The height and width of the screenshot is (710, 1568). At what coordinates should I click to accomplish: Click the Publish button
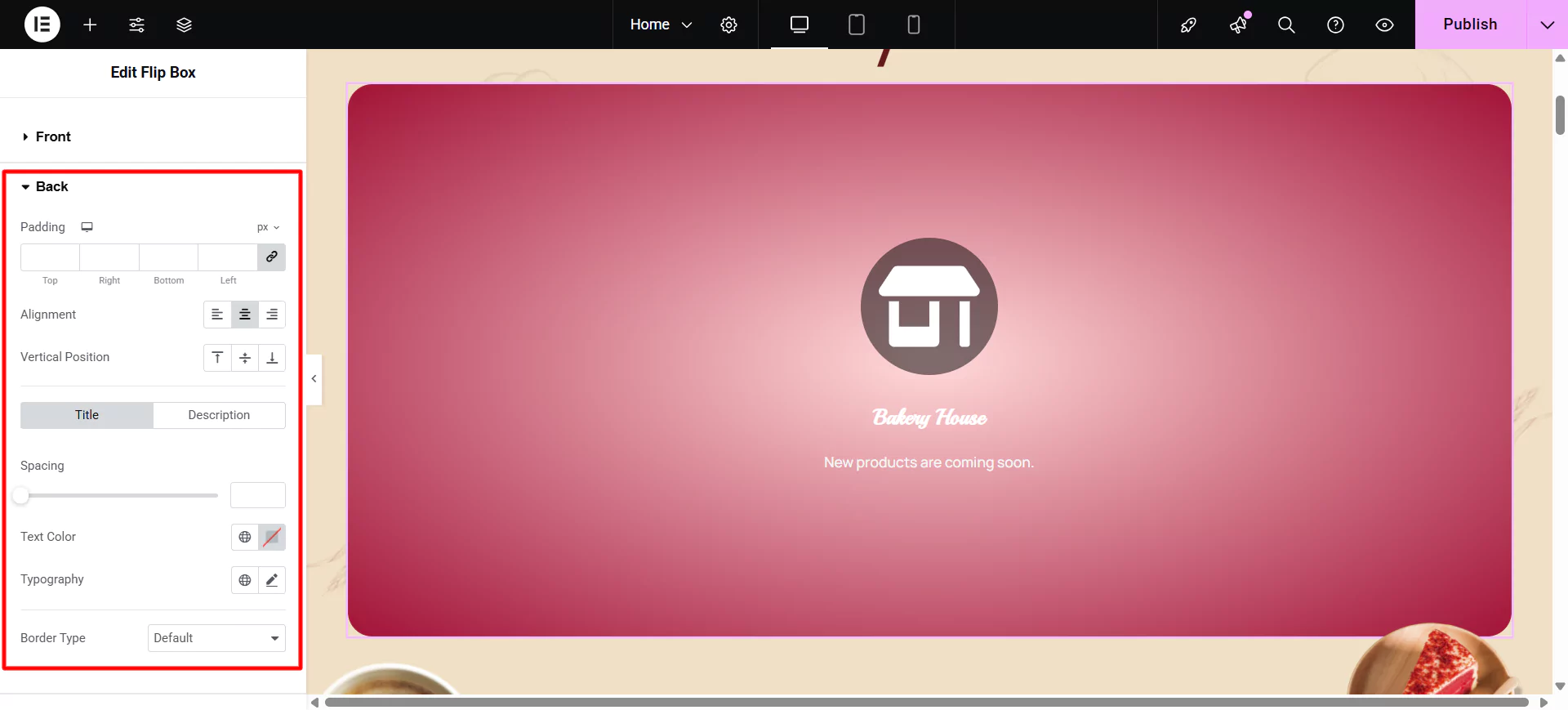(1470, 25)
